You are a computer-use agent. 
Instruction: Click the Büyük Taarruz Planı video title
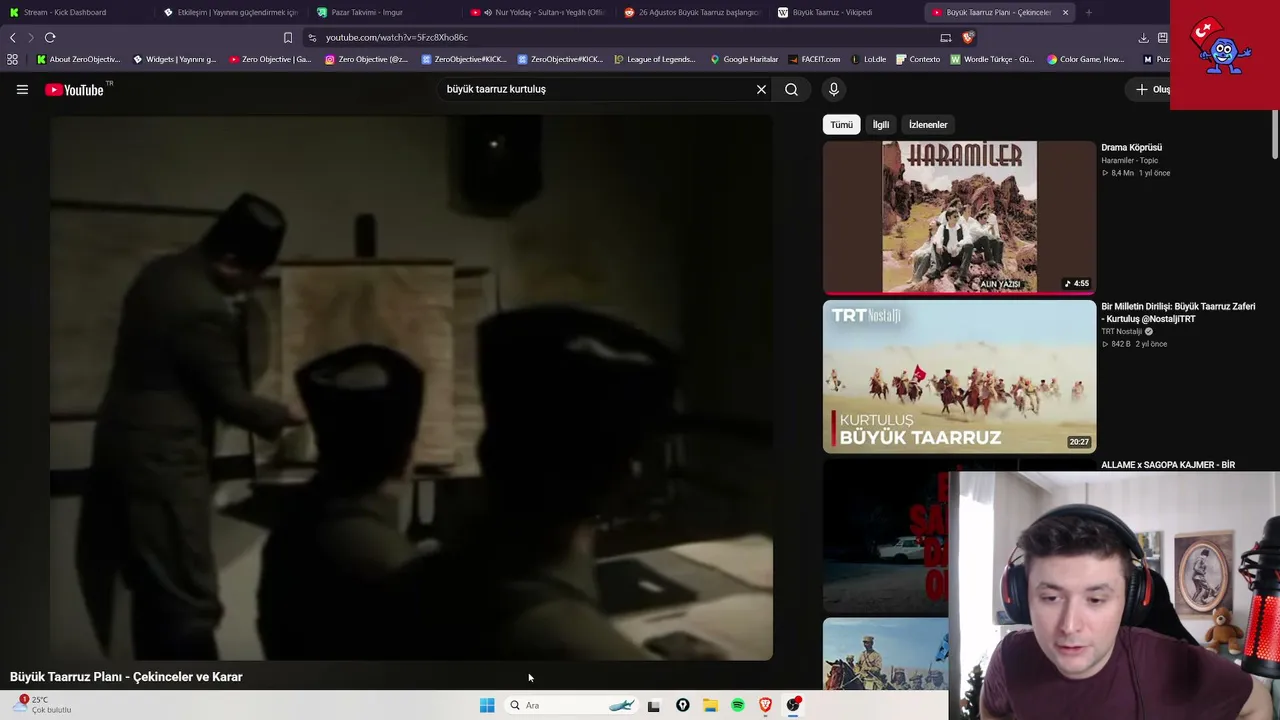coord(126,677)
